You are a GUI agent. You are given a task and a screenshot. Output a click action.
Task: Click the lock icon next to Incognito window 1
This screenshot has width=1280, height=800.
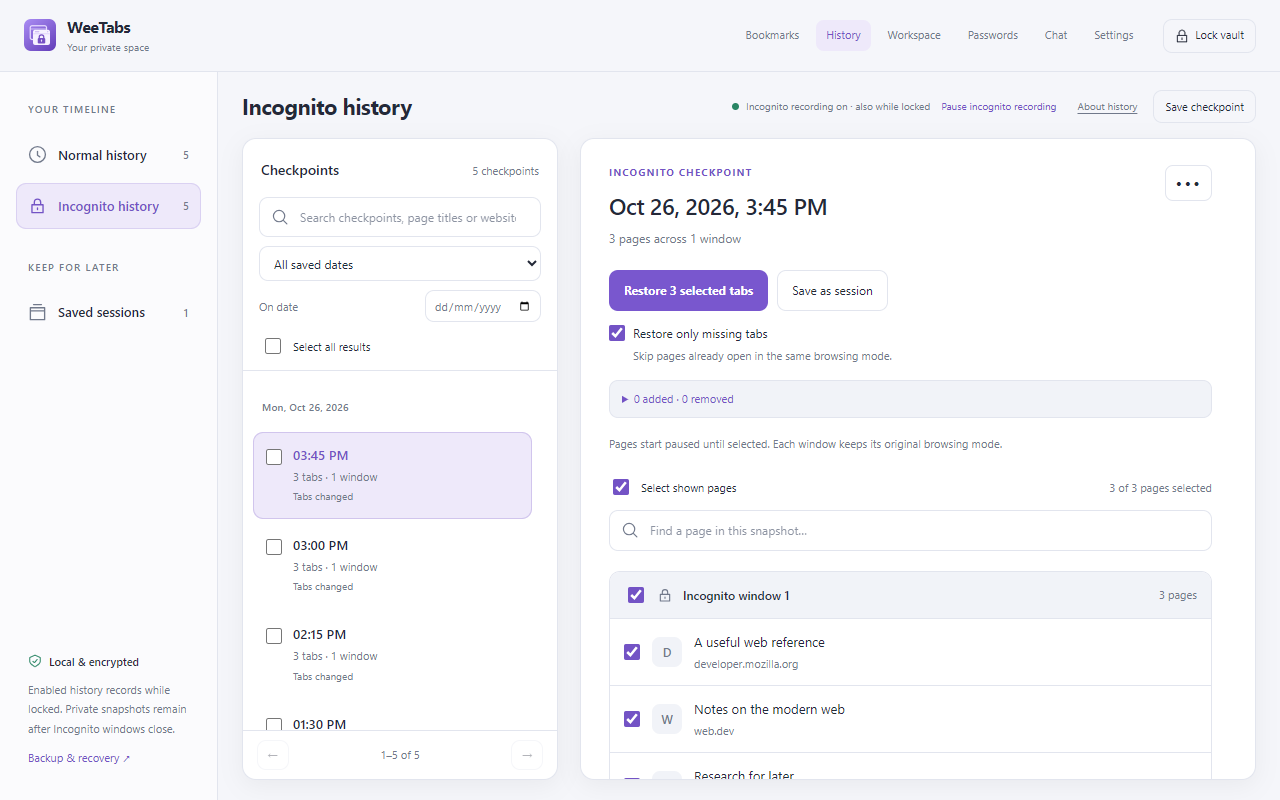click(664, 596)
